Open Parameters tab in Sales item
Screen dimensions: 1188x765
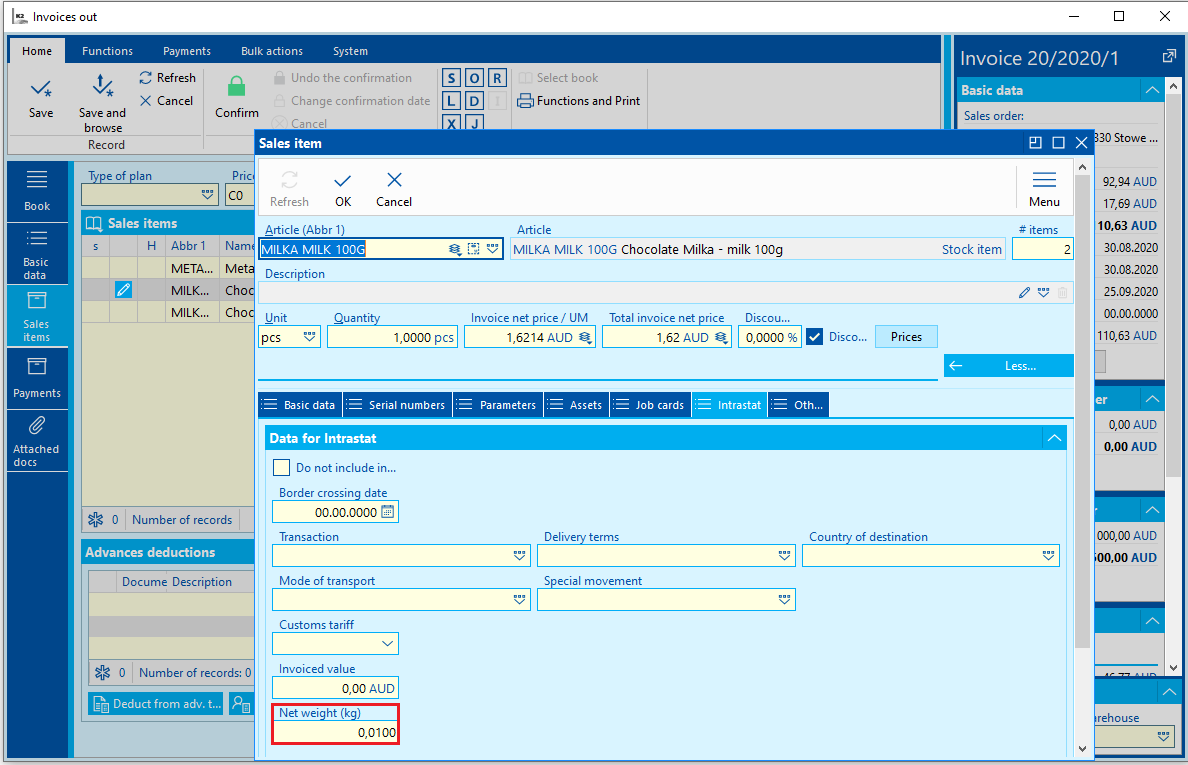point(499,404)
